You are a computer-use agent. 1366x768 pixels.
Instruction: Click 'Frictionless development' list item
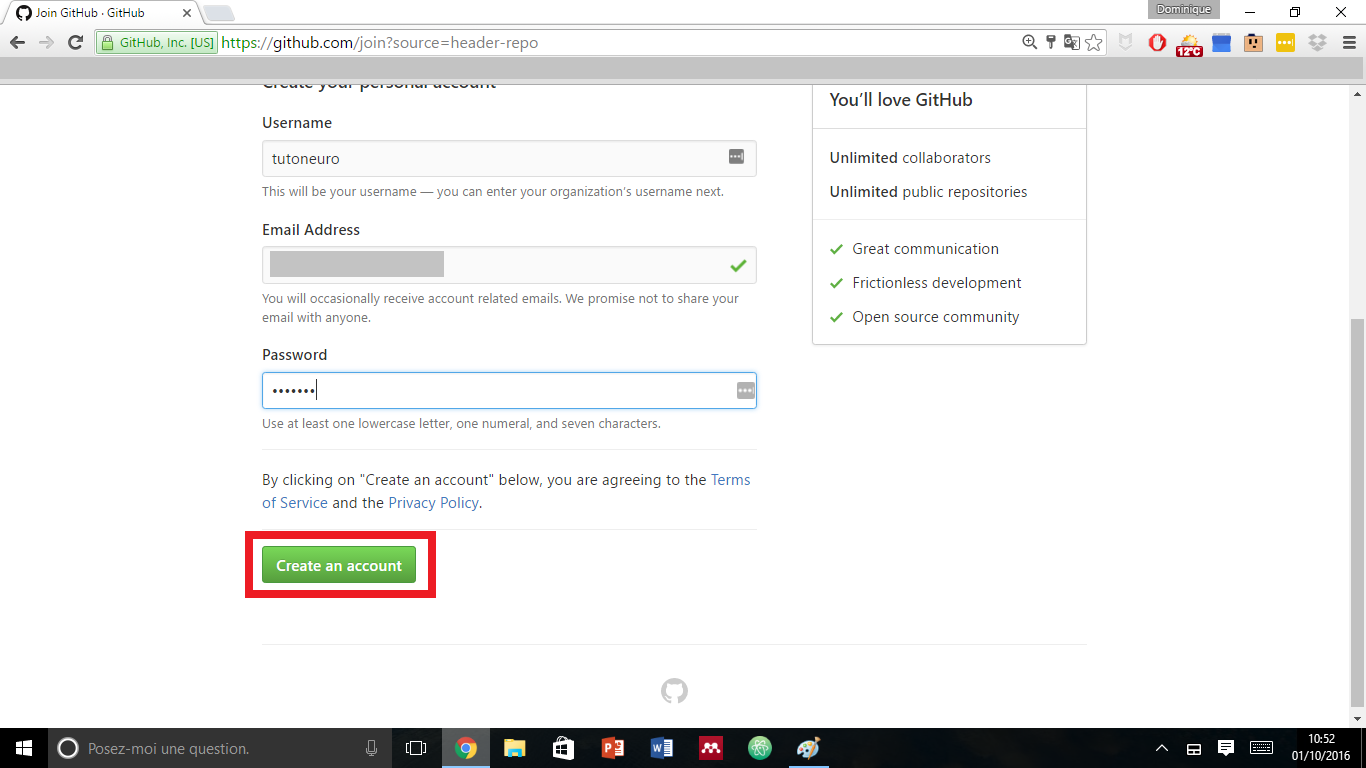(937, 283)
